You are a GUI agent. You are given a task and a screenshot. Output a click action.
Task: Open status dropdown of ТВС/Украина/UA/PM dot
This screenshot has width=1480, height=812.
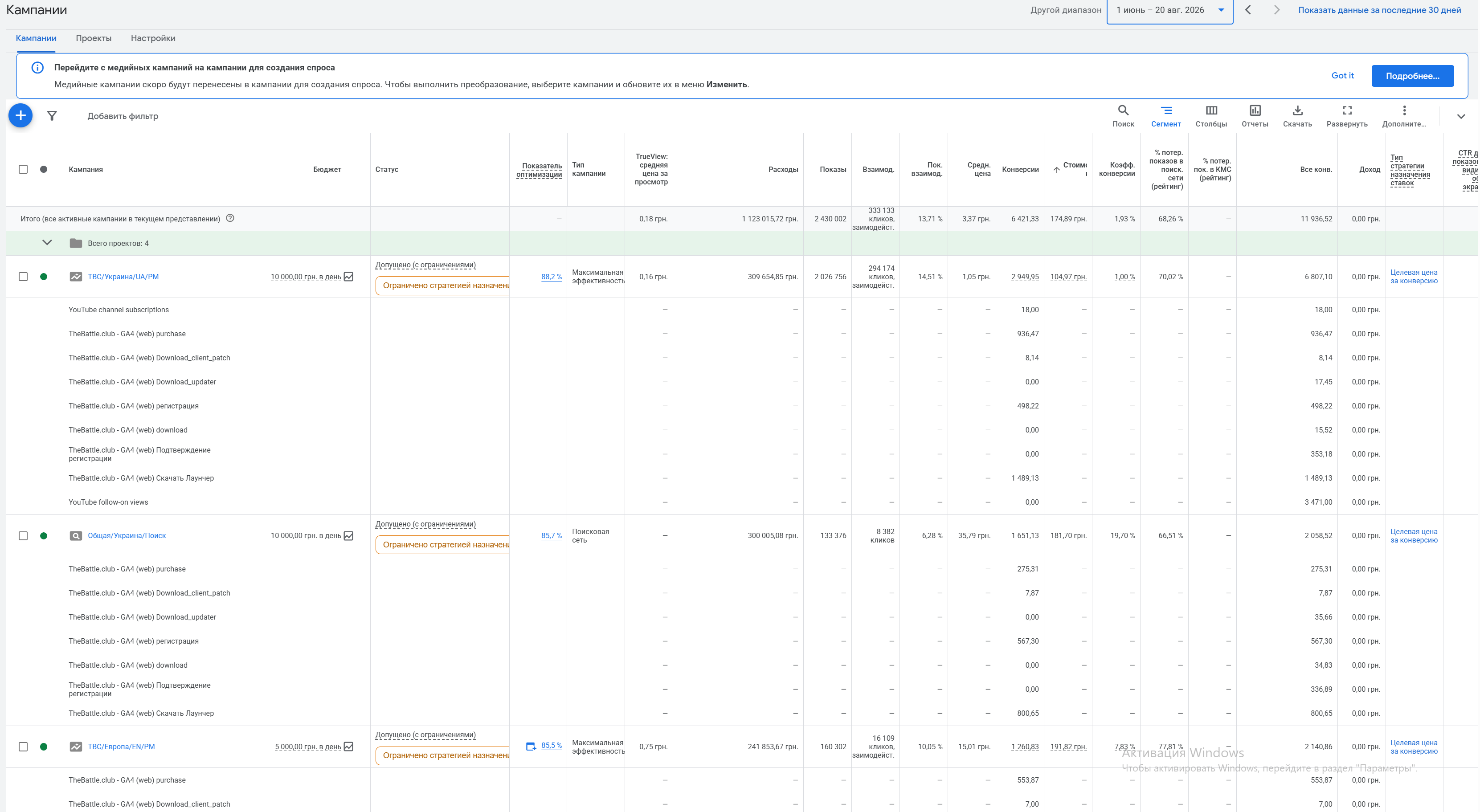point(44,277)
